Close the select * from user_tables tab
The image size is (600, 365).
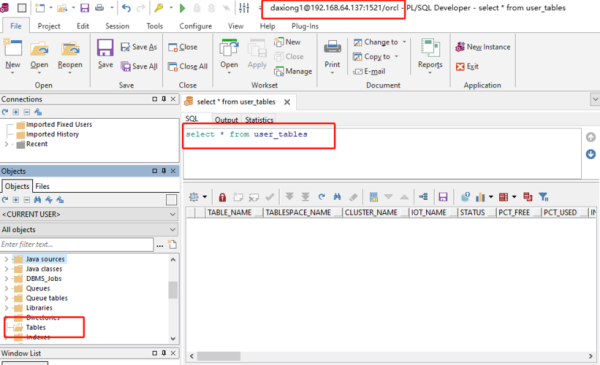click(287, 102)
